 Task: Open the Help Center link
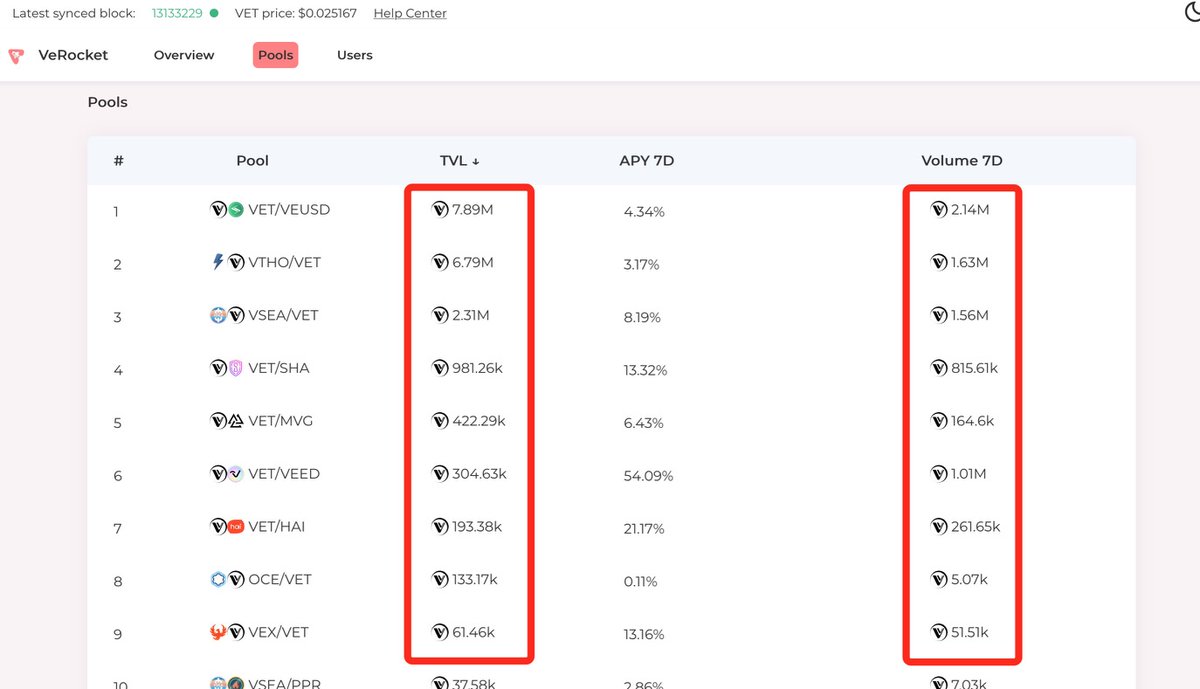[410, 14]
